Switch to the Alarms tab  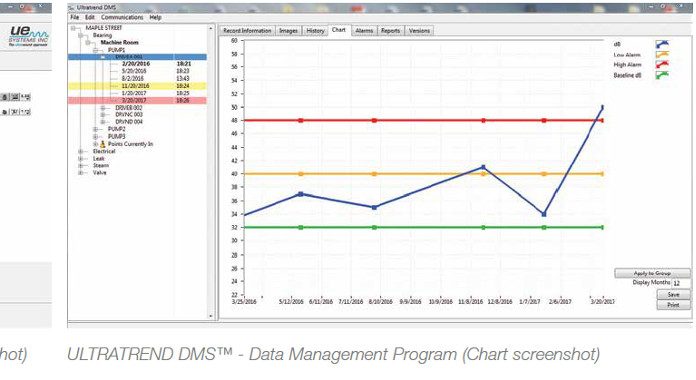click(364, 31)
